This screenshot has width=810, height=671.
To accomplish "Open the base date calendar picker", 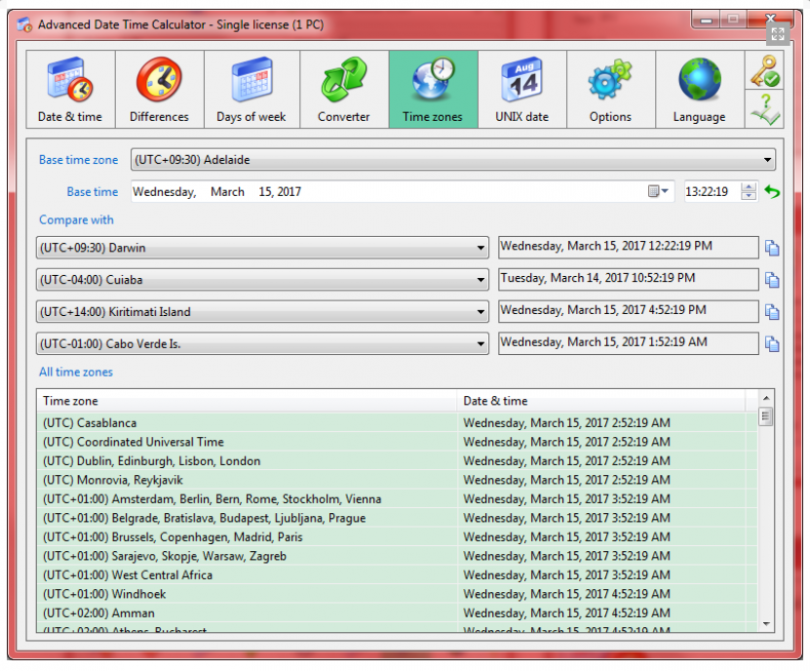I will pyautogui.click(x=658, y=192).
